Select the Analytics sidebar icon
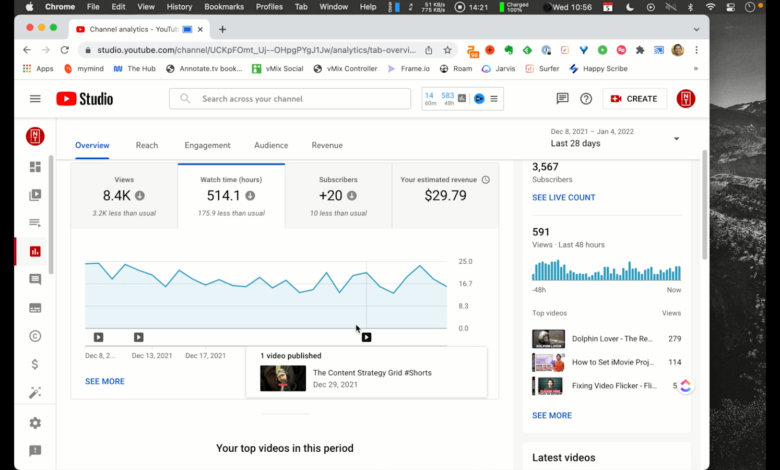 pos(35,251)
